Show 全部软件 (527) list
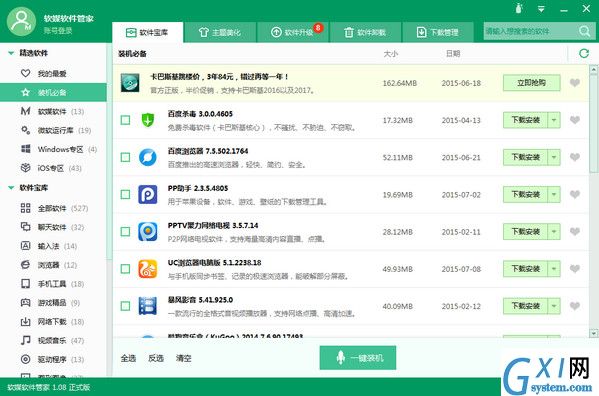The width and height of the screenshot is (599, 396). pos(54,208)
